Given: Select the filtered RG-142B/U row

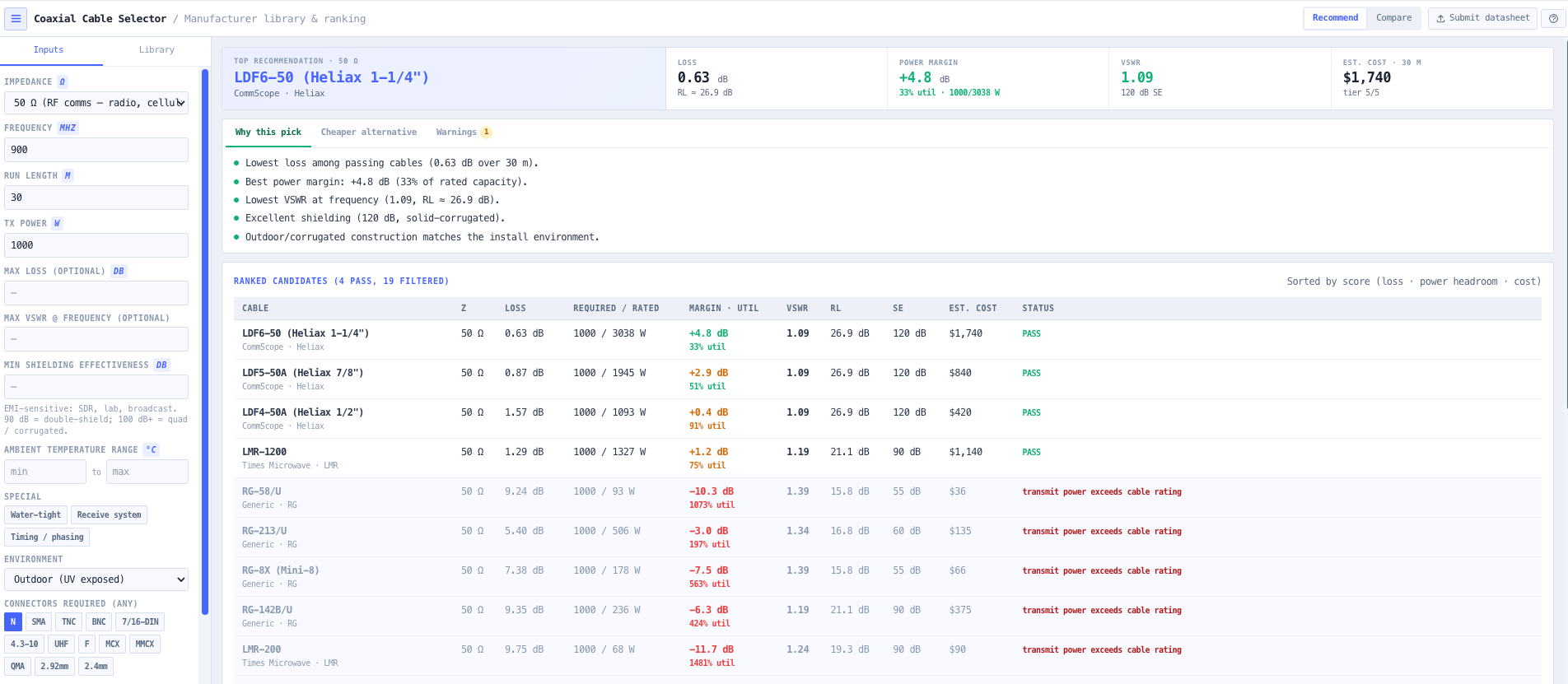Looking at the screenshot, I should [x=888, y=617].
